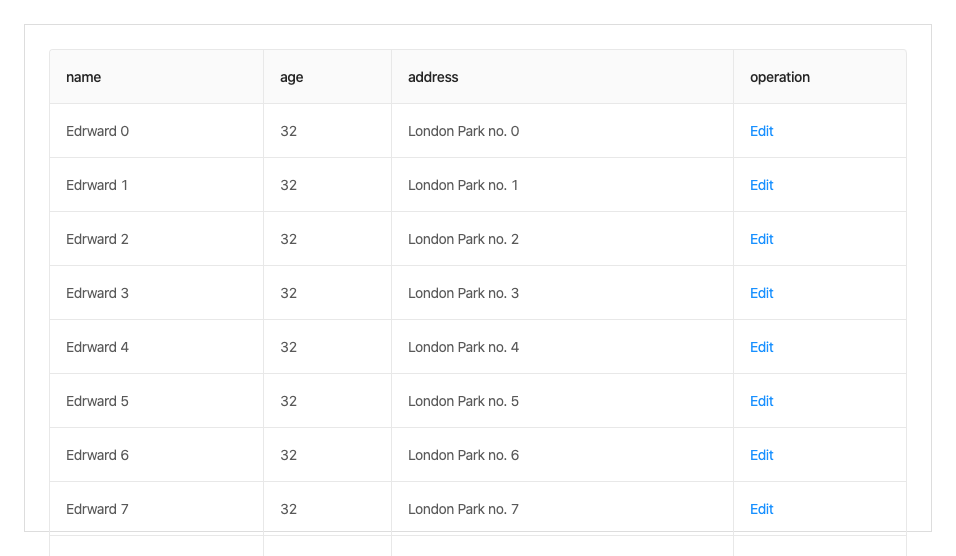Select the London Park no. 4 address

tap(463, 347)
